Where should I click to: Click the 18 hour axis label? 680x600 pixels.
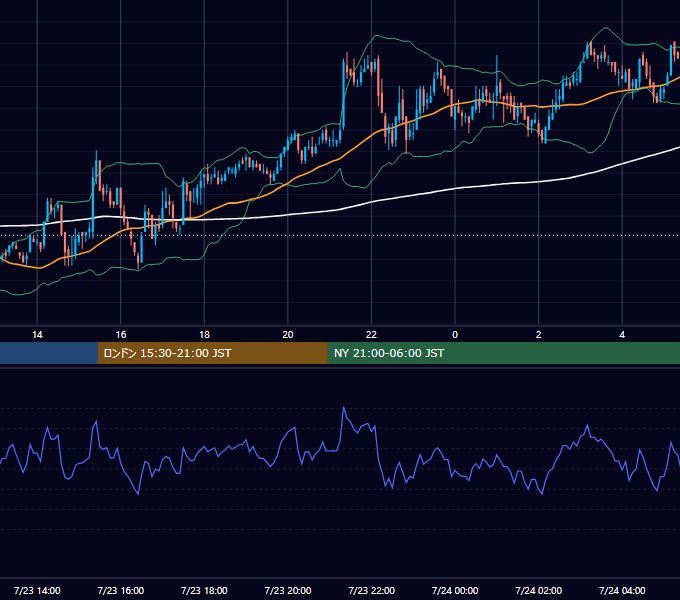pyautogui.click(x=204, y=335)
